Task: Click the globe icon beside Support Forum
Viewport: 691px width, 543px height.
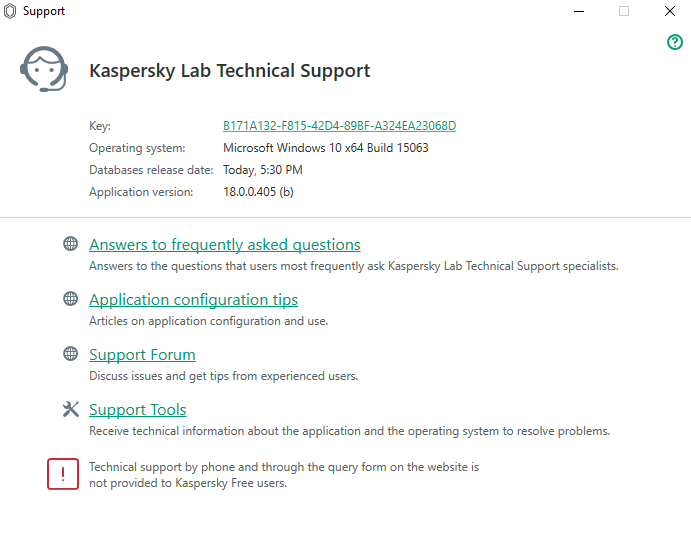Action: [71, 353]
